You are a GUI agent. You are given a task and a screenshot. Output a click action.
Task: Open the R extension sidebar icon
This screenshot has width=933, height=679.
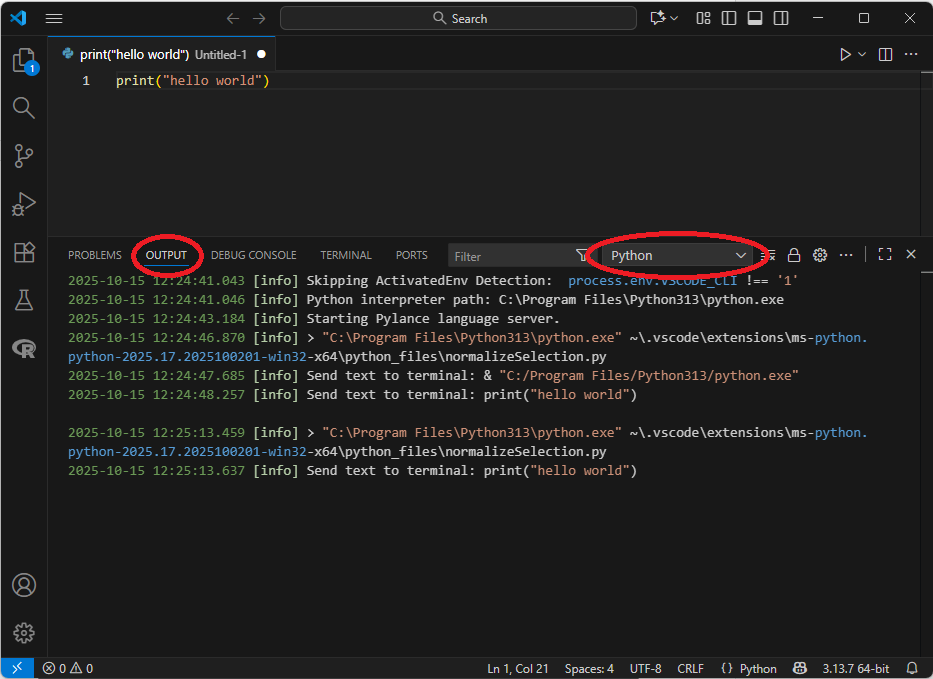(x=23, y=347)
